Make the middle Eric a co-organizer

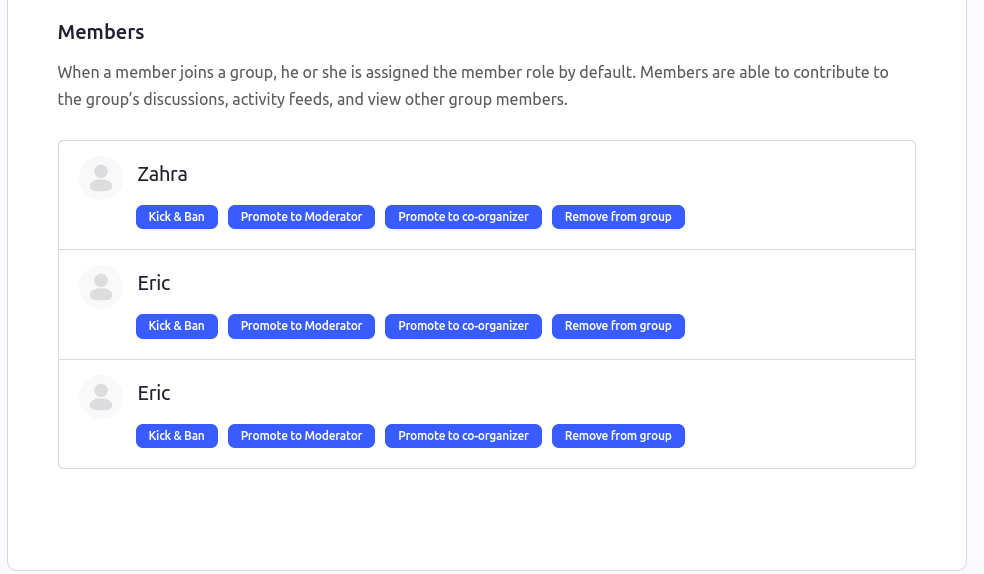tap(463, 326)
